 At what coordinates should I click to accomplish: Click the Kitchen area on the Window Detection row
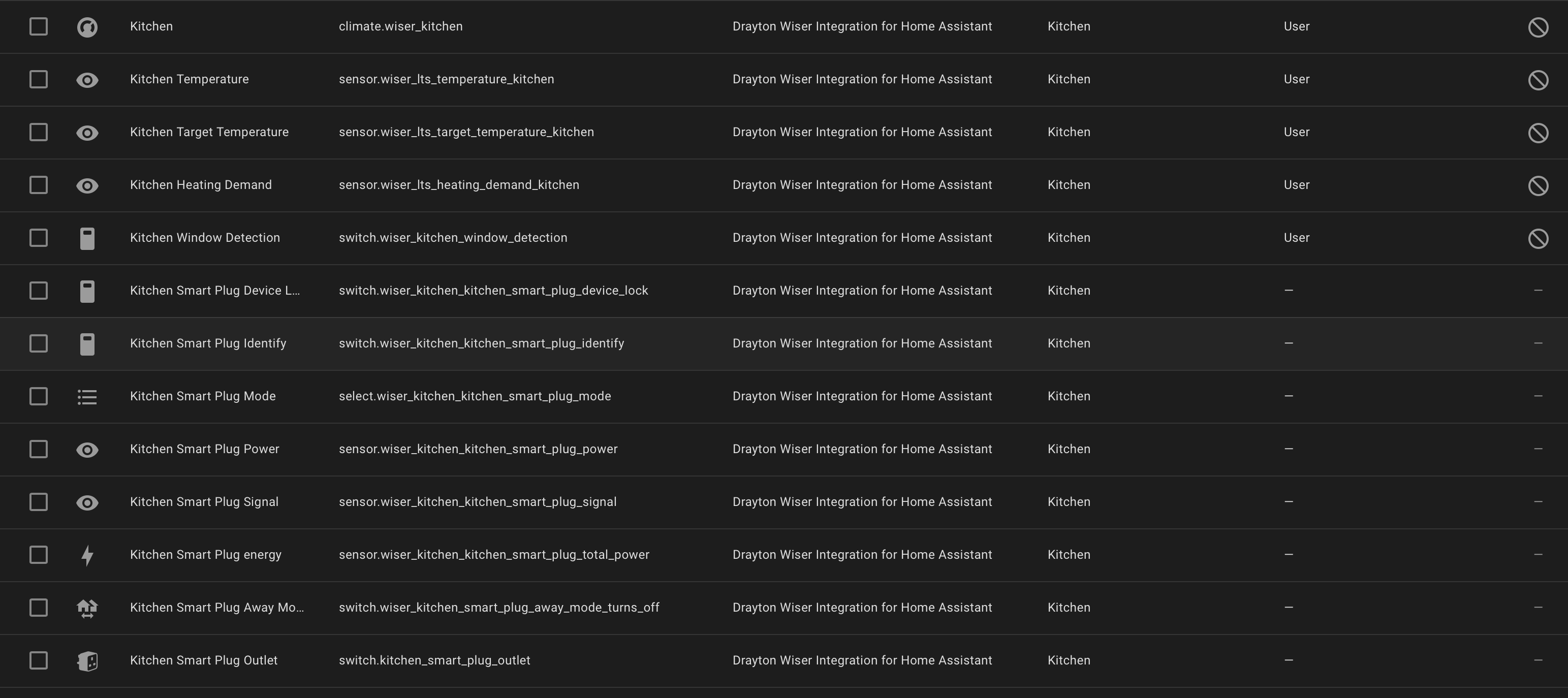(x=1068, y=238)
